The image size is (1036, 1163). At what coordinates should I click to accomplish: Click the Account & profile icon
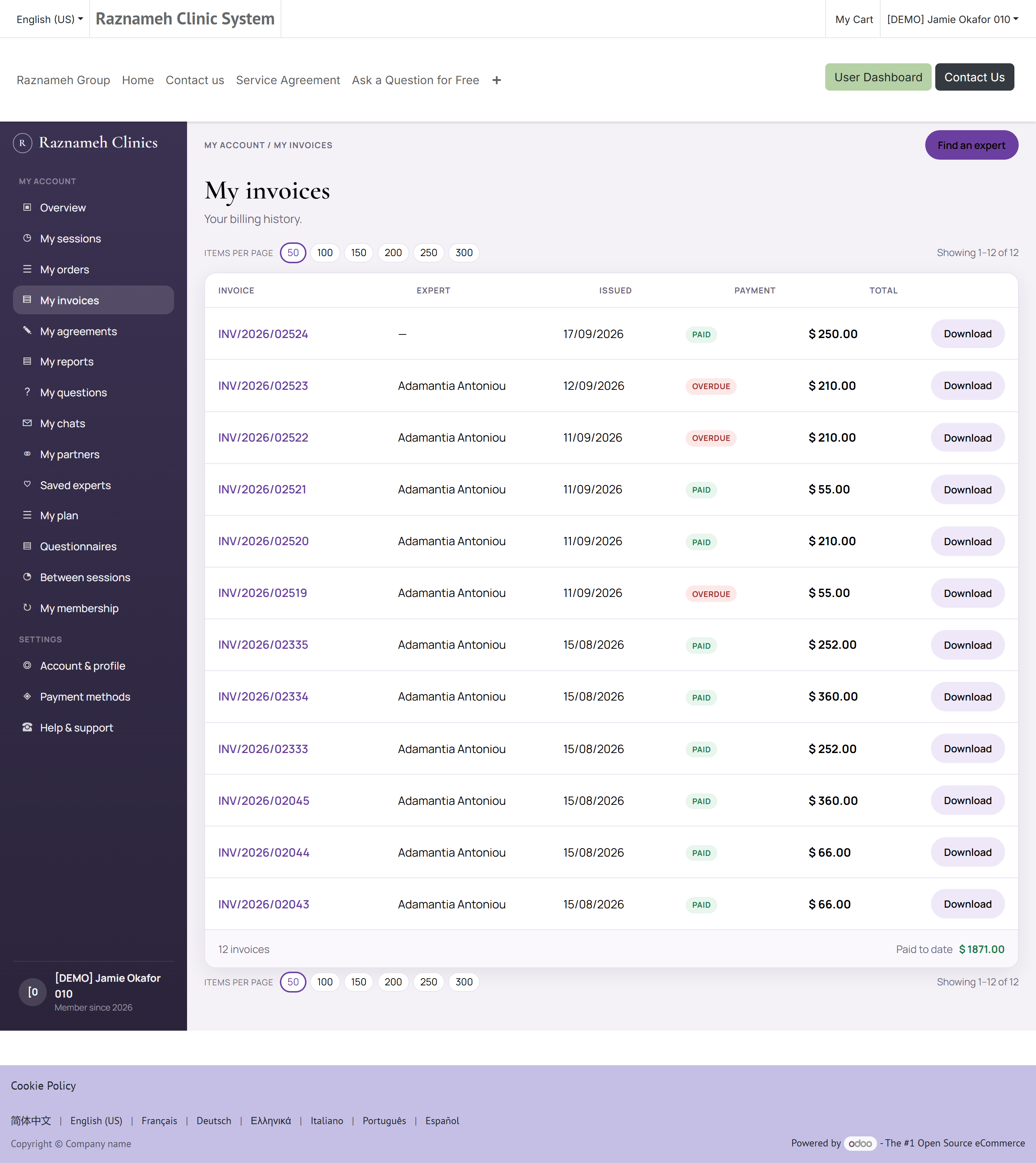pos(27,665)
